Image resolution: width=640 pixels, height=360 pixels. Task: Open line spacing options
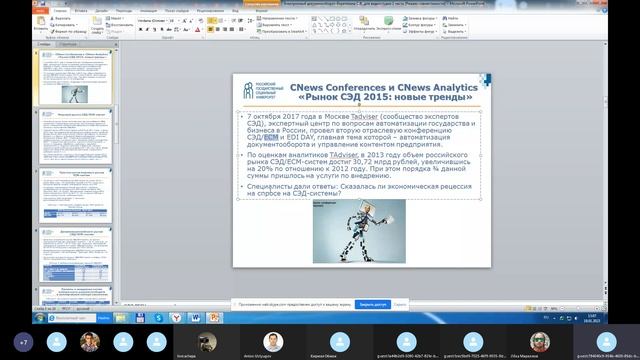coord(251,20)
